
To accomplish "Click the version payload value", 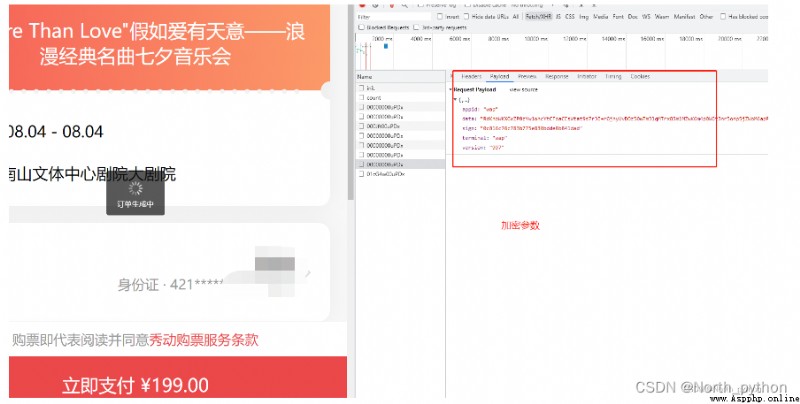I will tap(496, 148).
